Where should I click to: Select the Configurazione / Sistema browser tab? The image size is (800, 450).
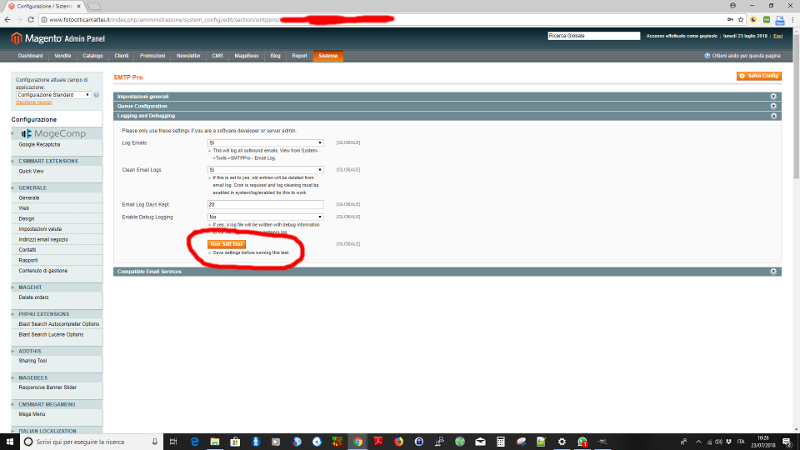(45, 6)
